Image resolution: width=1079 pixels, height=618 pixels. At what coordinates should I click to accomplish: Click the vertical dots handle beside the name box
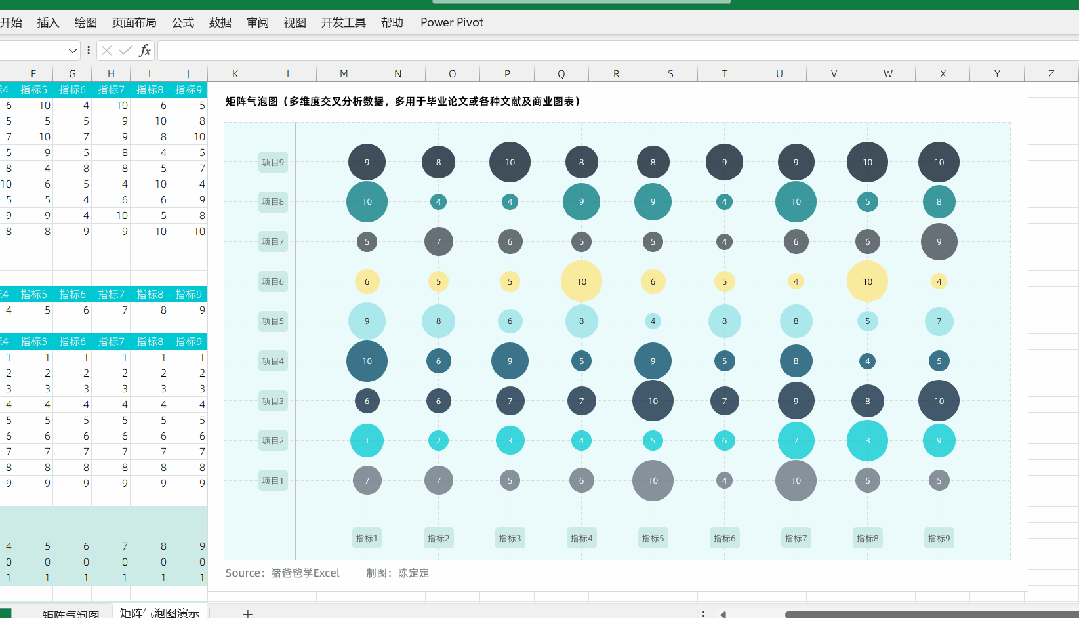89,50
